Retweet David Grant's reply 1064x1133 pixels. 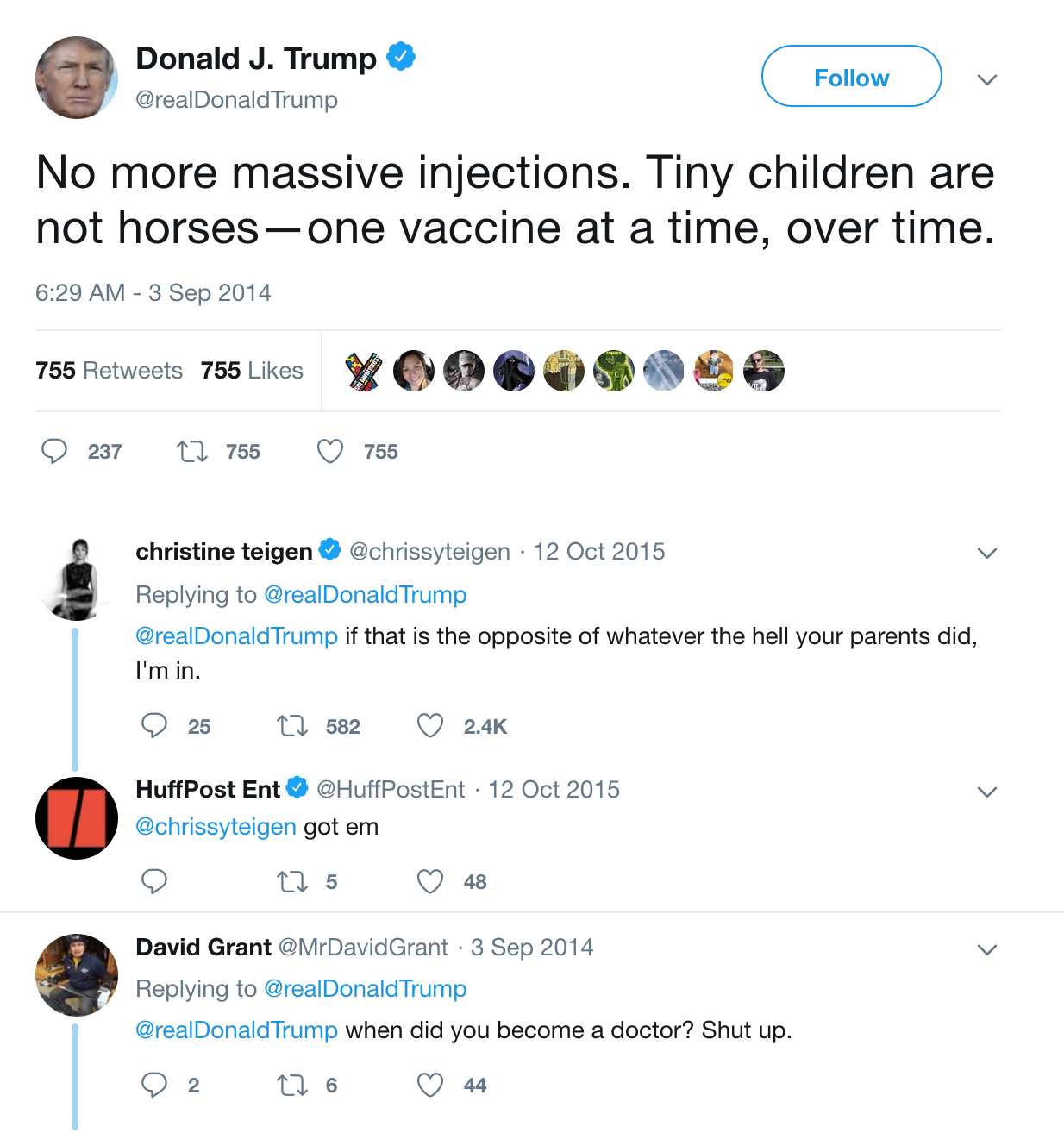[292, 1085]
